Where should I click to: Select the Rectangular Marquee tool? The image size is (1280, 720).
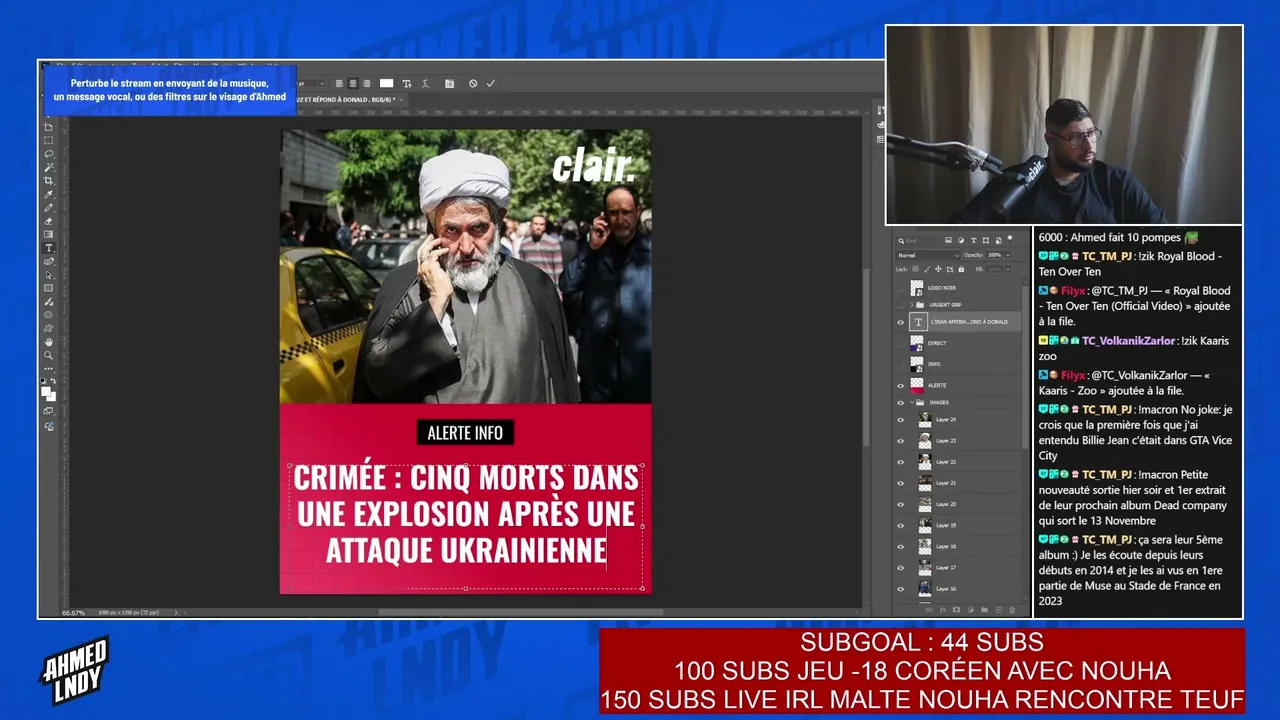coord(48,141)
